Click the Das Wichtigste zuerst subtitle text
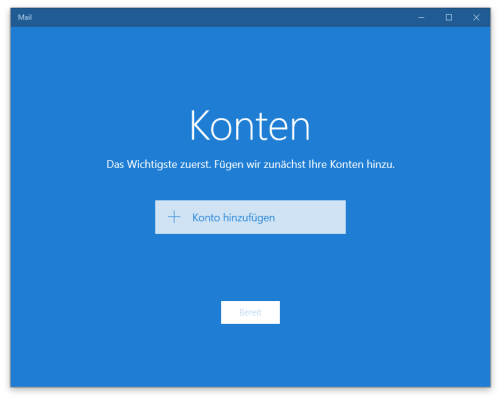This screenshot has height=400, width=501. 250,164
